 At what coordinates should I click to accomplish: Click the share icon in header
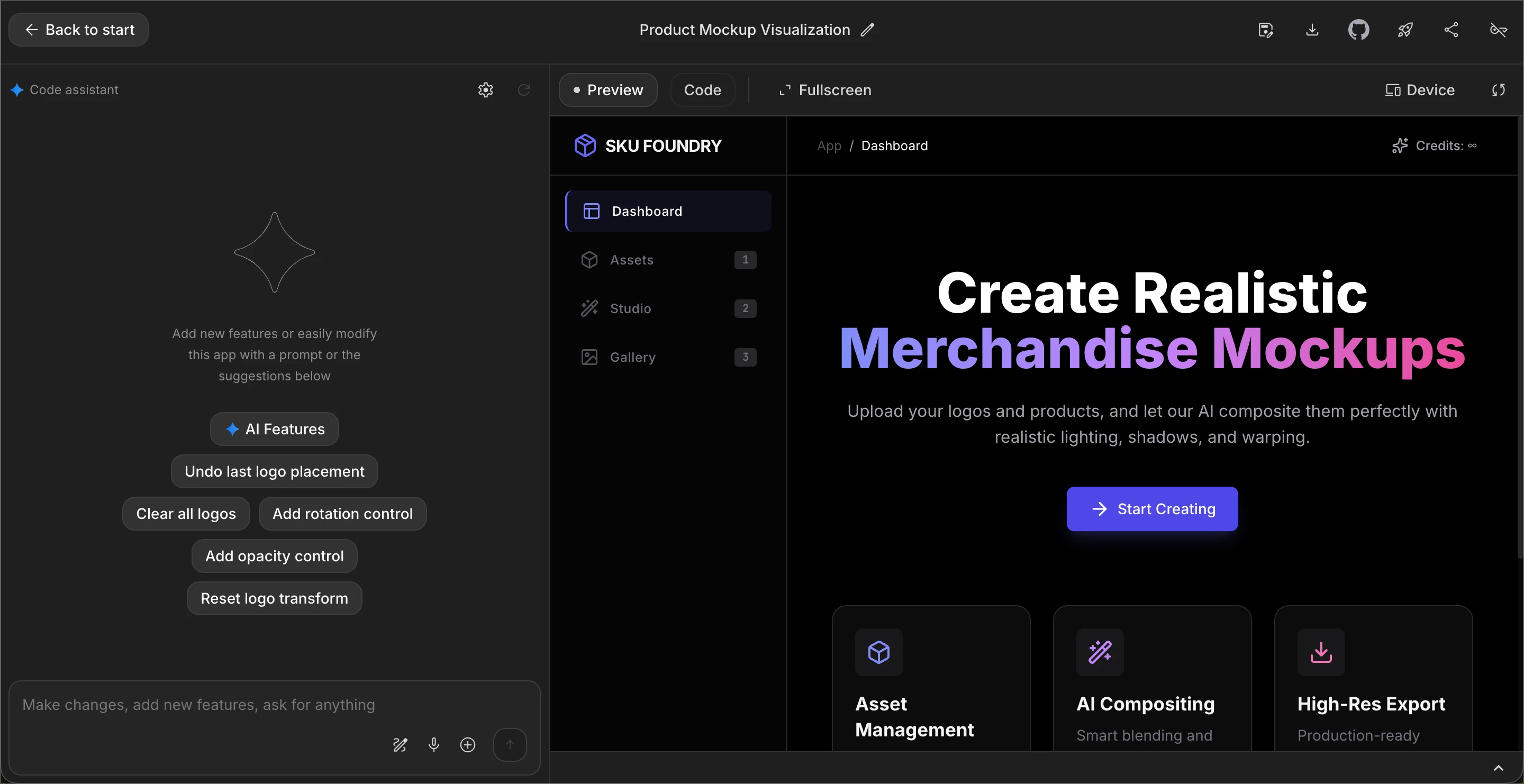pyautogui.click(x=1451, y=30)
